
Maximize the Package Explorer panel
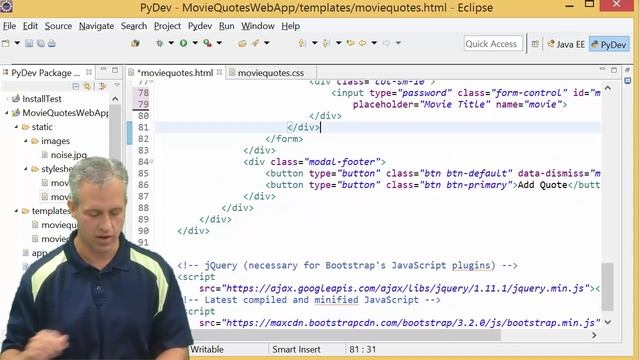(115, 70)
